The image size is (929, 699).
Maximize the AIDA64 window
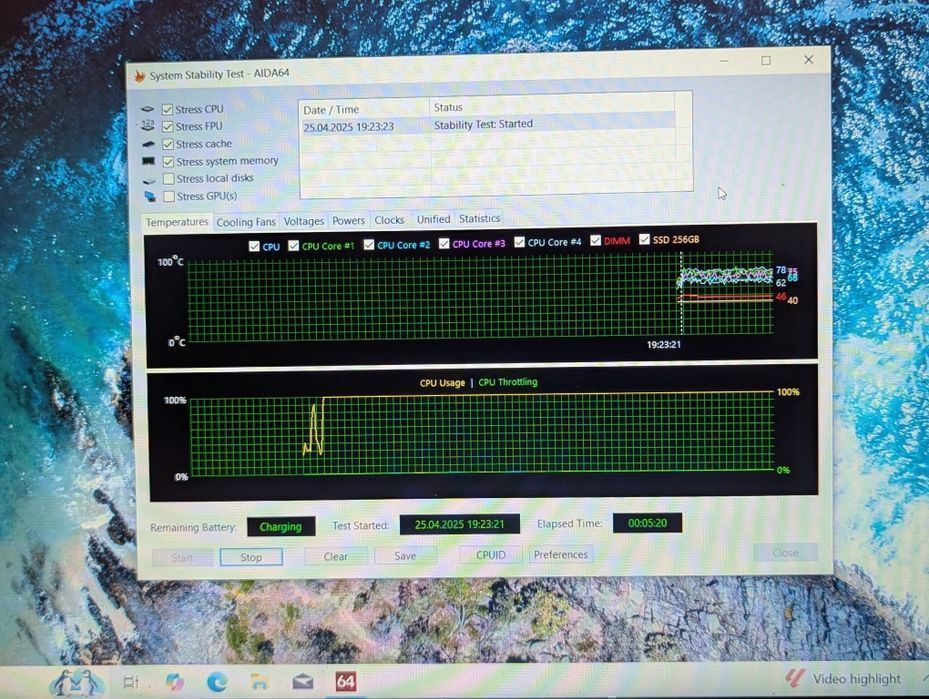pyautogui.click(x=766, y=60)
